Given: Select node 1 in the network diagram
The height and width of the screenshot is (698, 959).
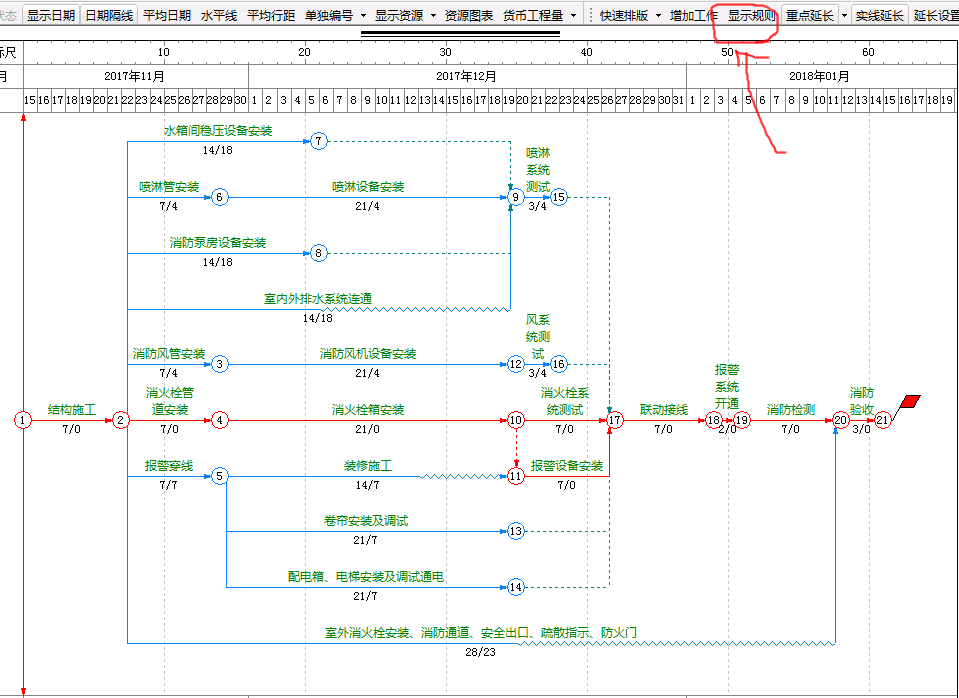Looking at the screenshot, I should [23, 420].
